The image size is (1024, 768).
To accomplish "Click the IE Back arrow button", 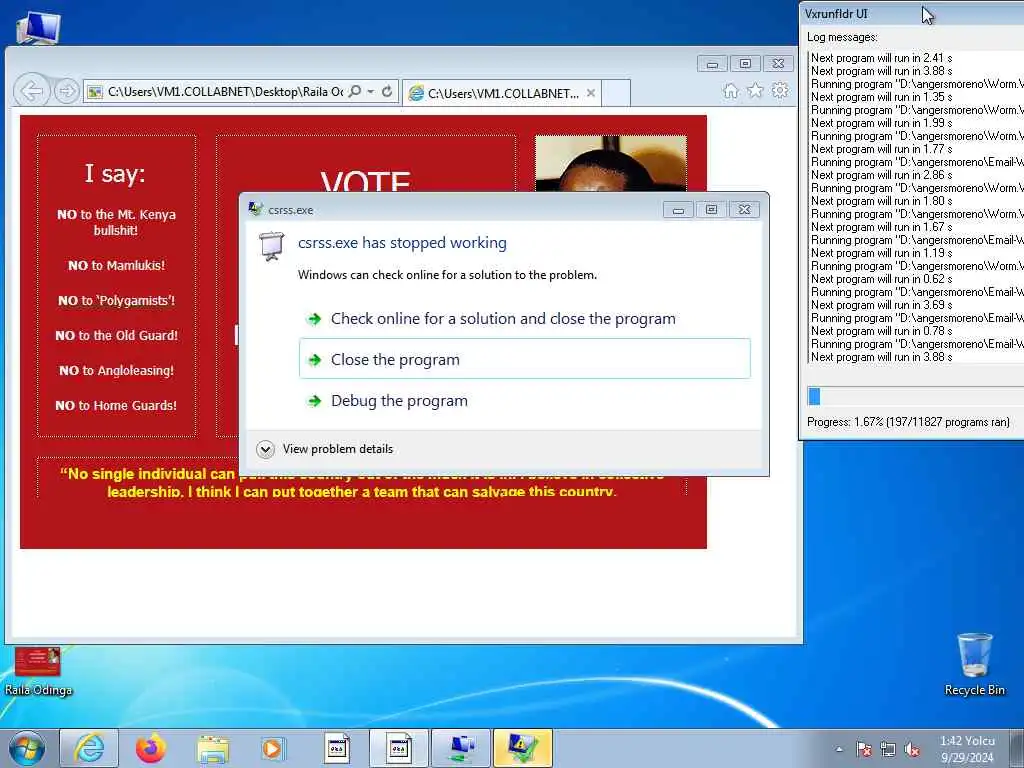I will pyautogui.click(x=31, y=91).
